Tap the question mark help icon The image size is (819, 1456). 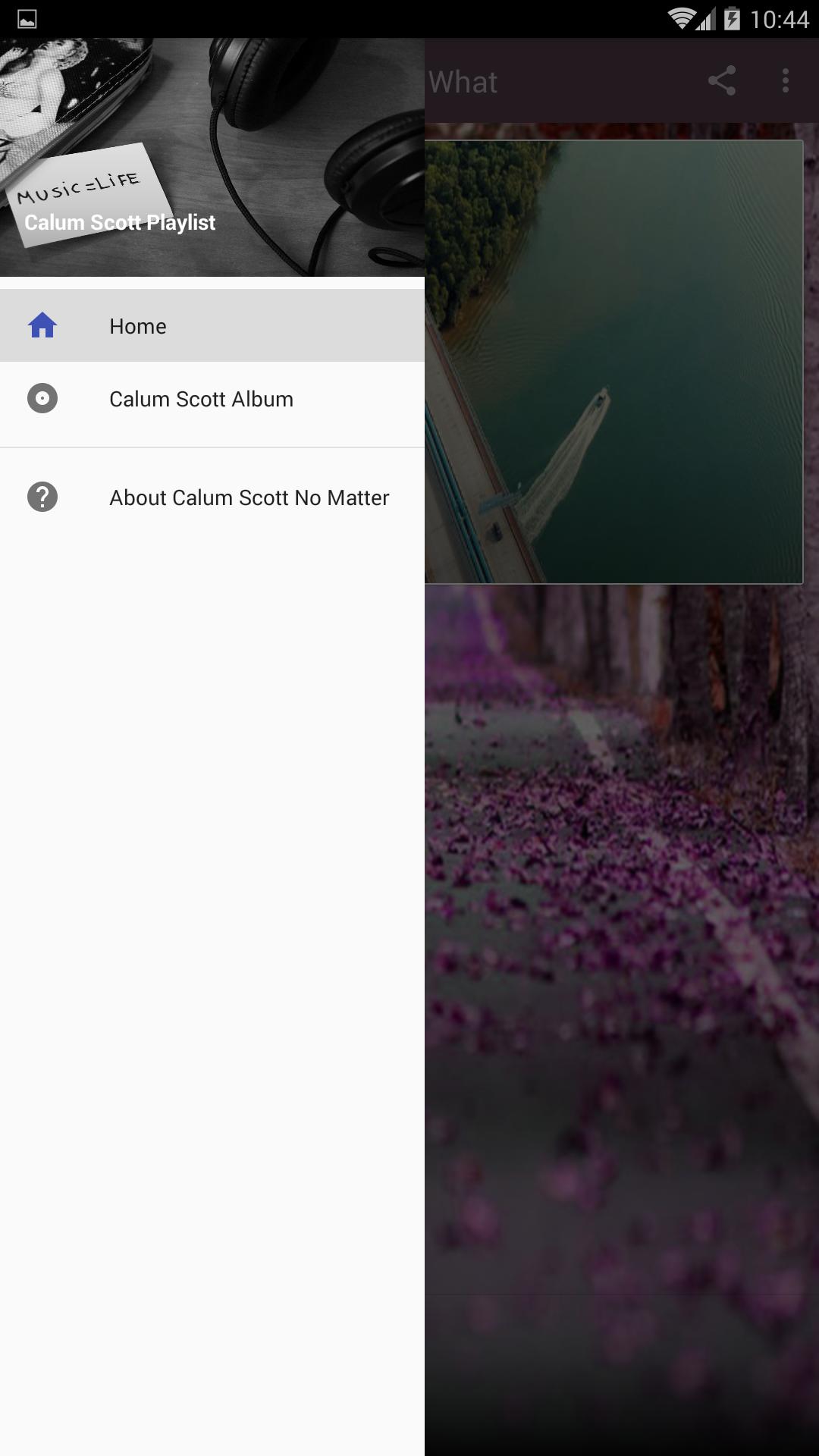pyautogui.click(x=42, y=497)
